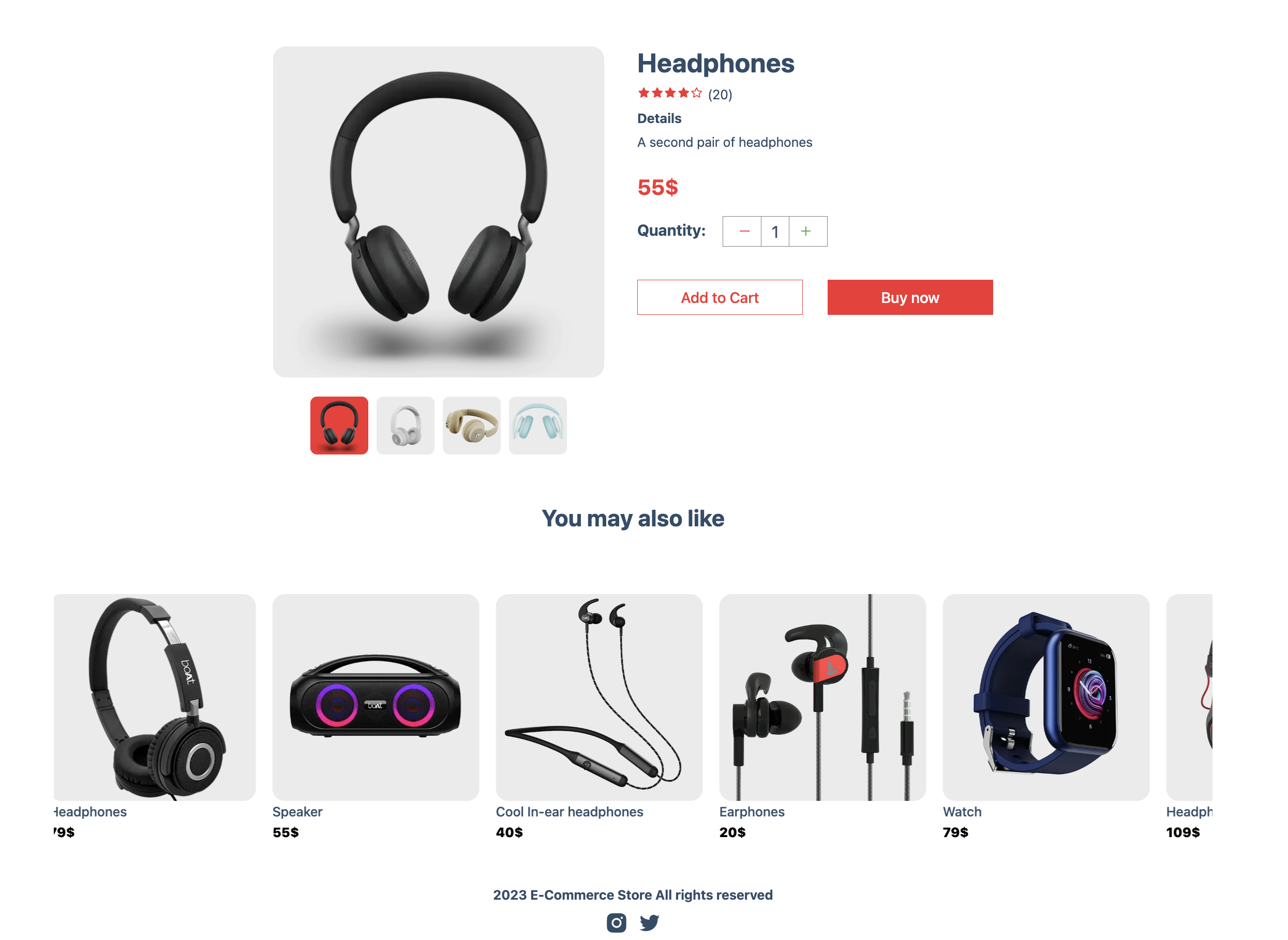This screenshot has height=940, width=1288.
Task: Select the white headphones thumbnail
Action: click(x=405, y=426)
